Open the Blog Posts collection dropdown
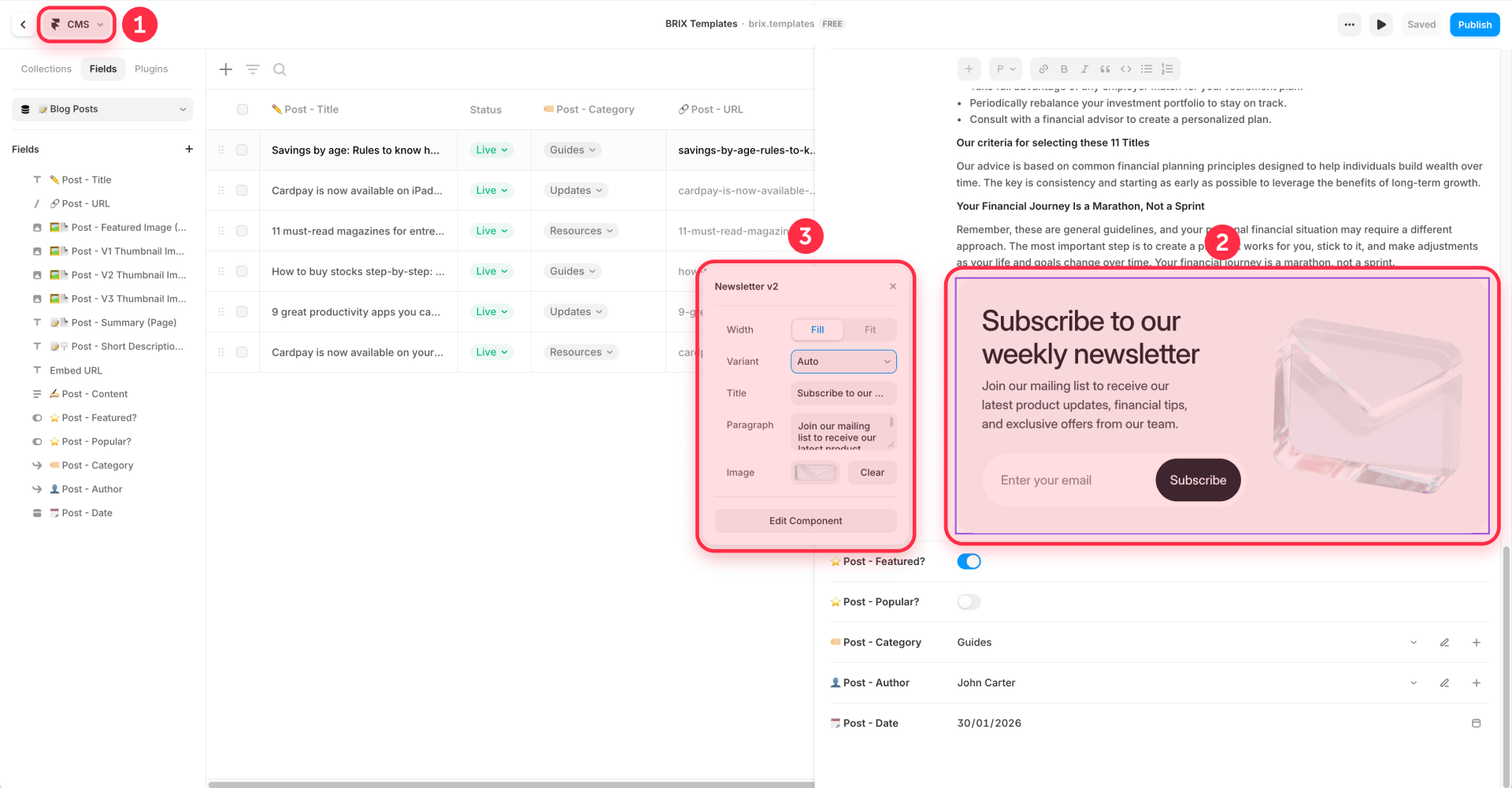 [102, 110]
